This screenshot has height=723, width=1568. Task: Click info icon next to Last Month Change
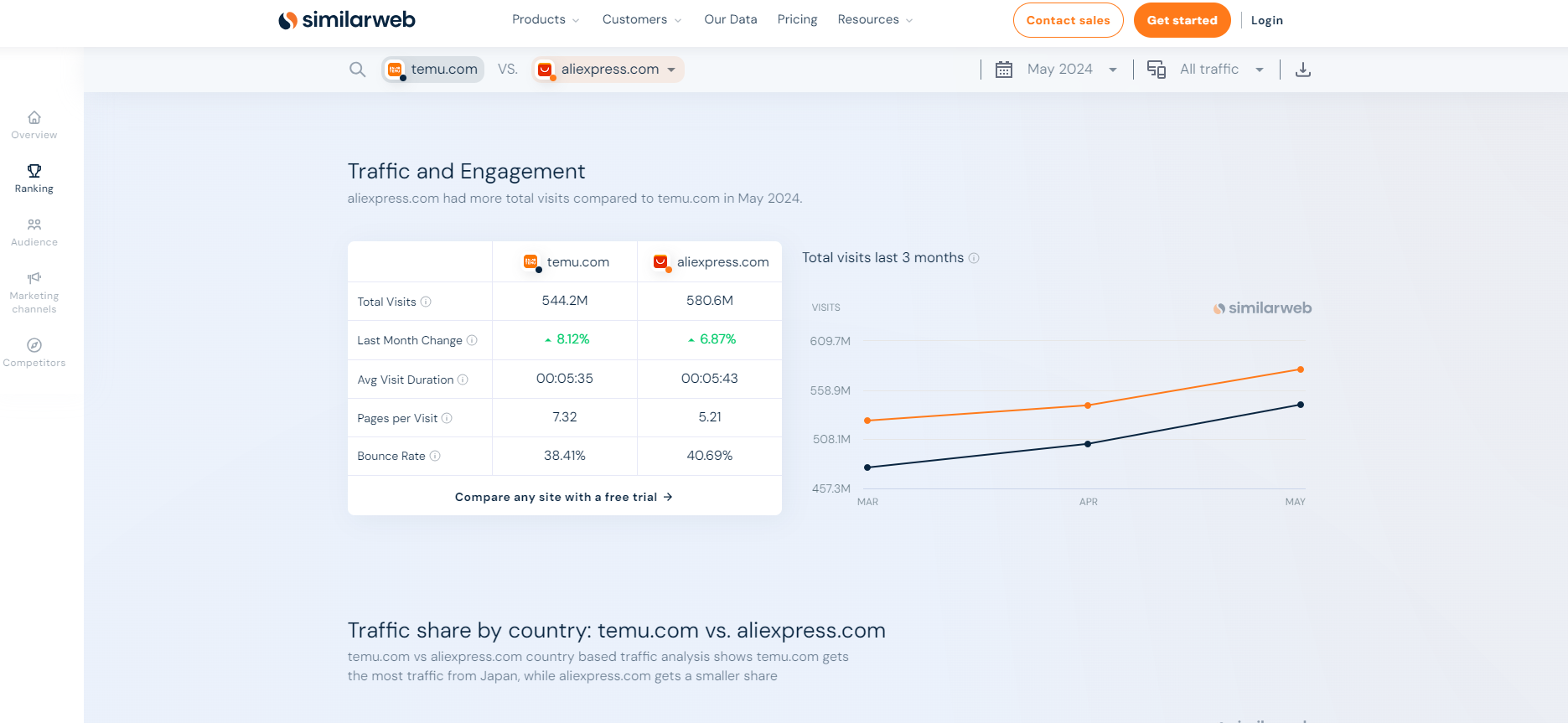(x=472, y=340)
